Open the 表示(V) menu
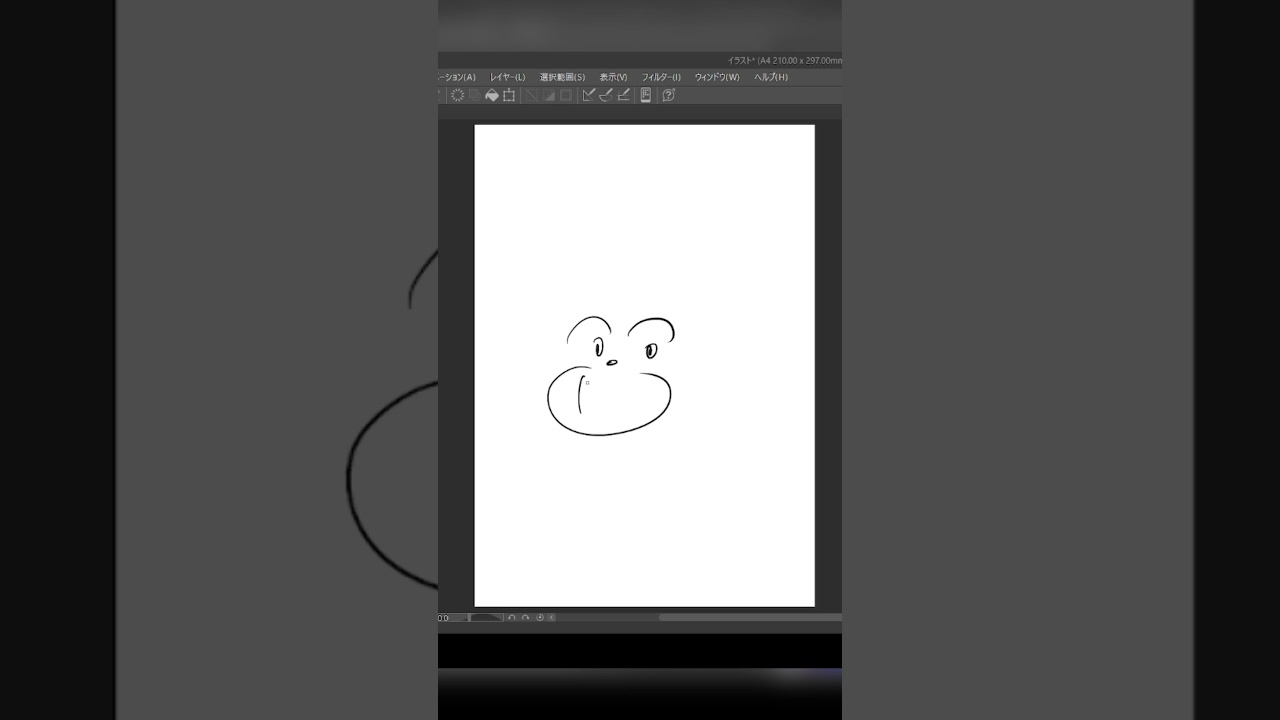 pos(613,77)
